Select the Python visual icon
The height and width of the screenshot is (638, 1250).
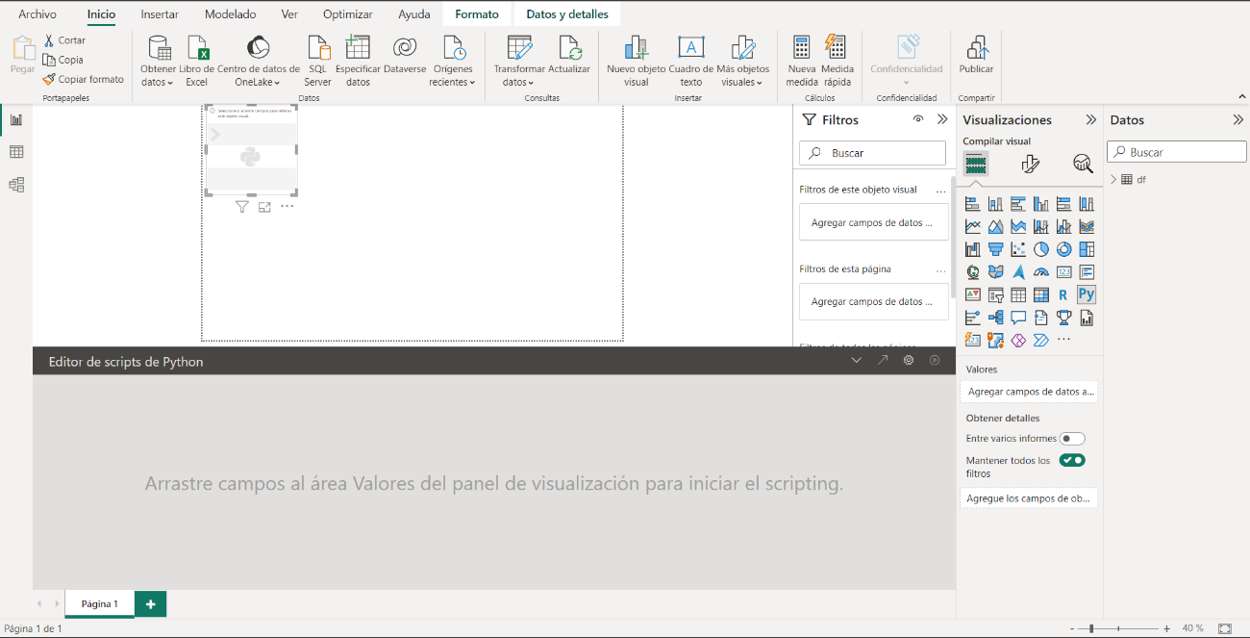coord(1086,295)
